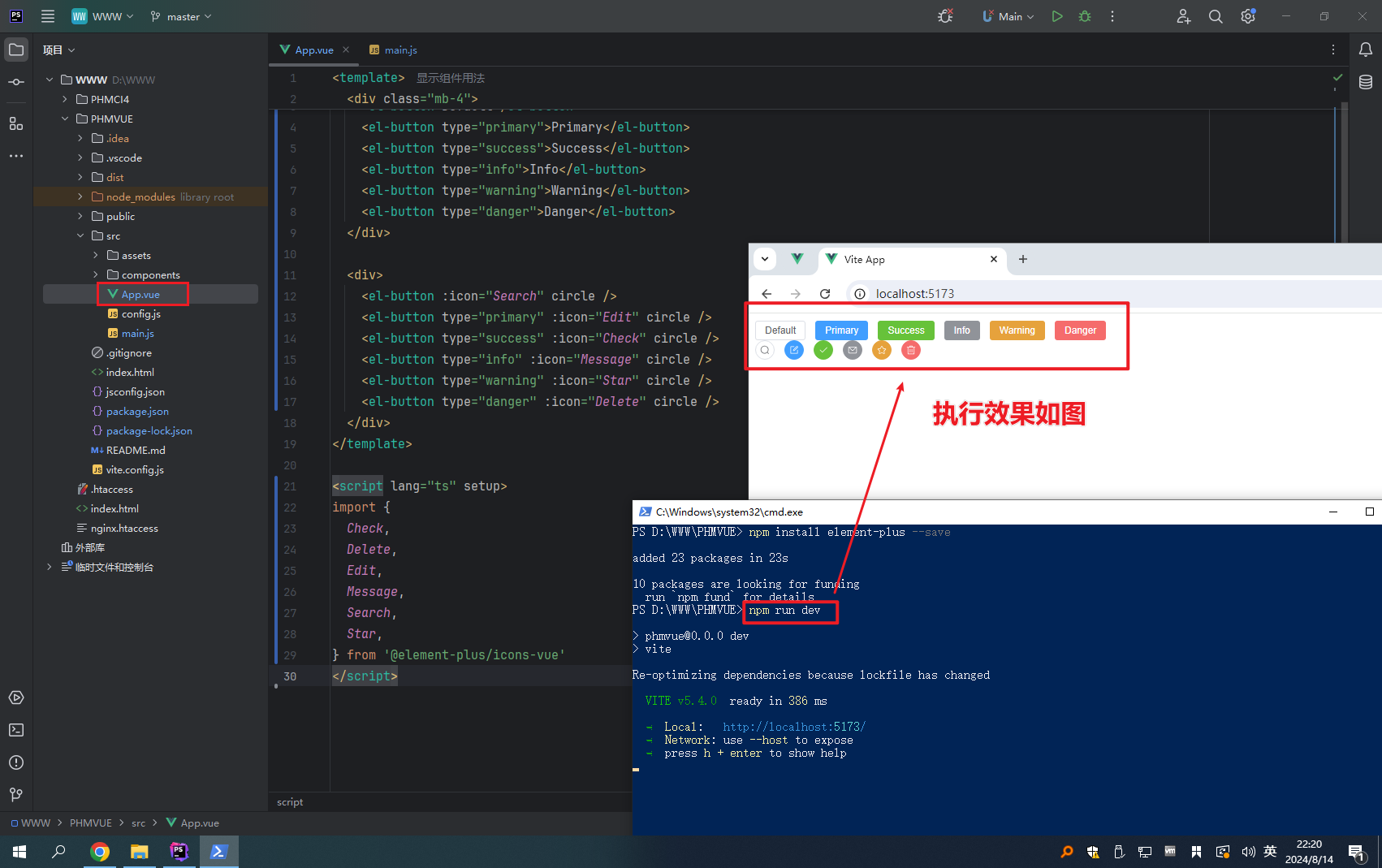Viewport: 1382px width, 868px height.
Task: Click the orange Star circle button
Action: (x=882, y=350)
